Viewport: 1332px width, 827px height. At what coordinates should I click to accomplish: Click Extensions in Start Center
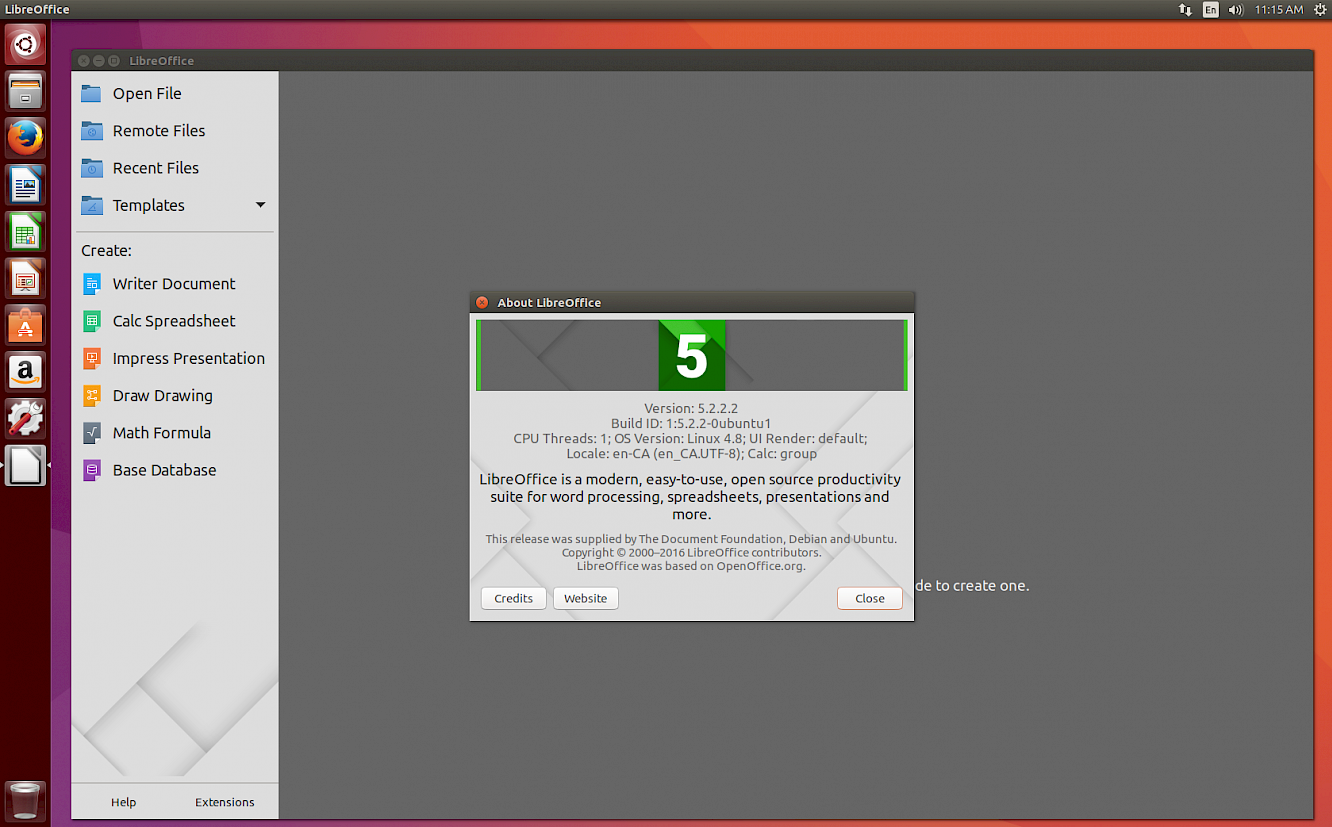click(225, 802)
